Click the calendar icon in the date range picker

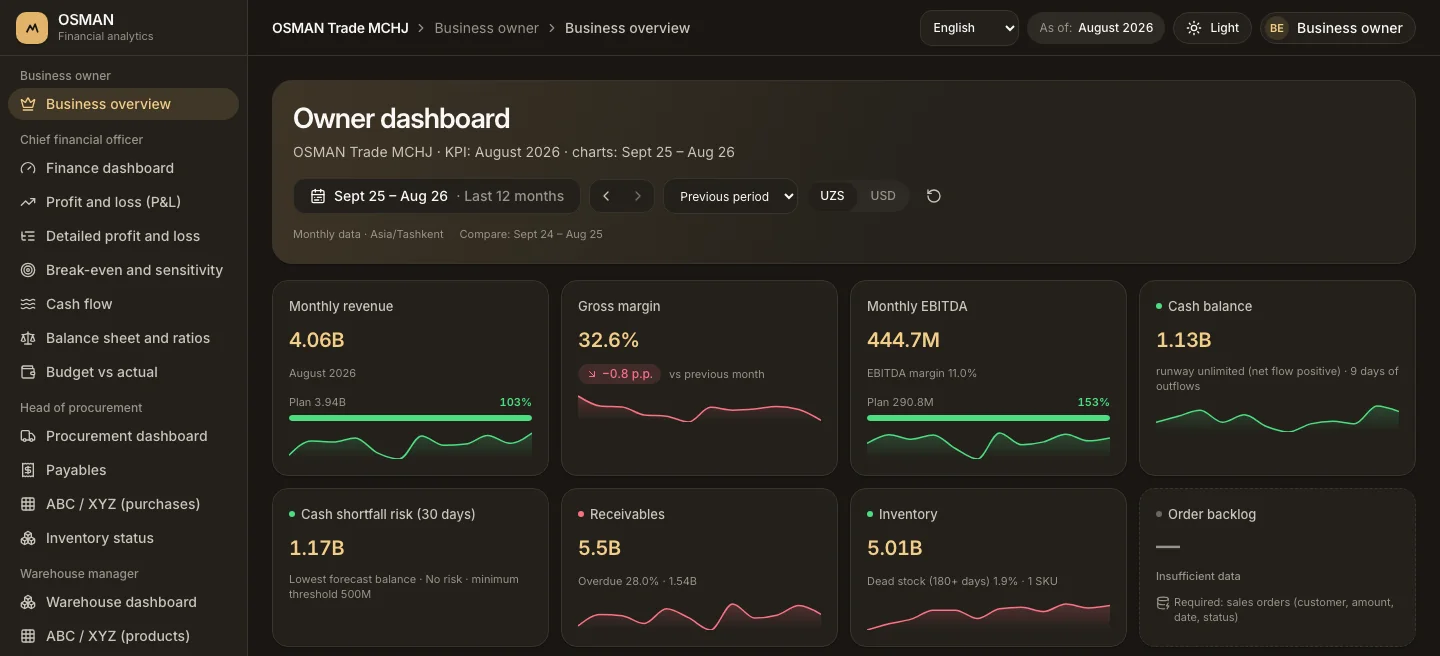point(318,196)
